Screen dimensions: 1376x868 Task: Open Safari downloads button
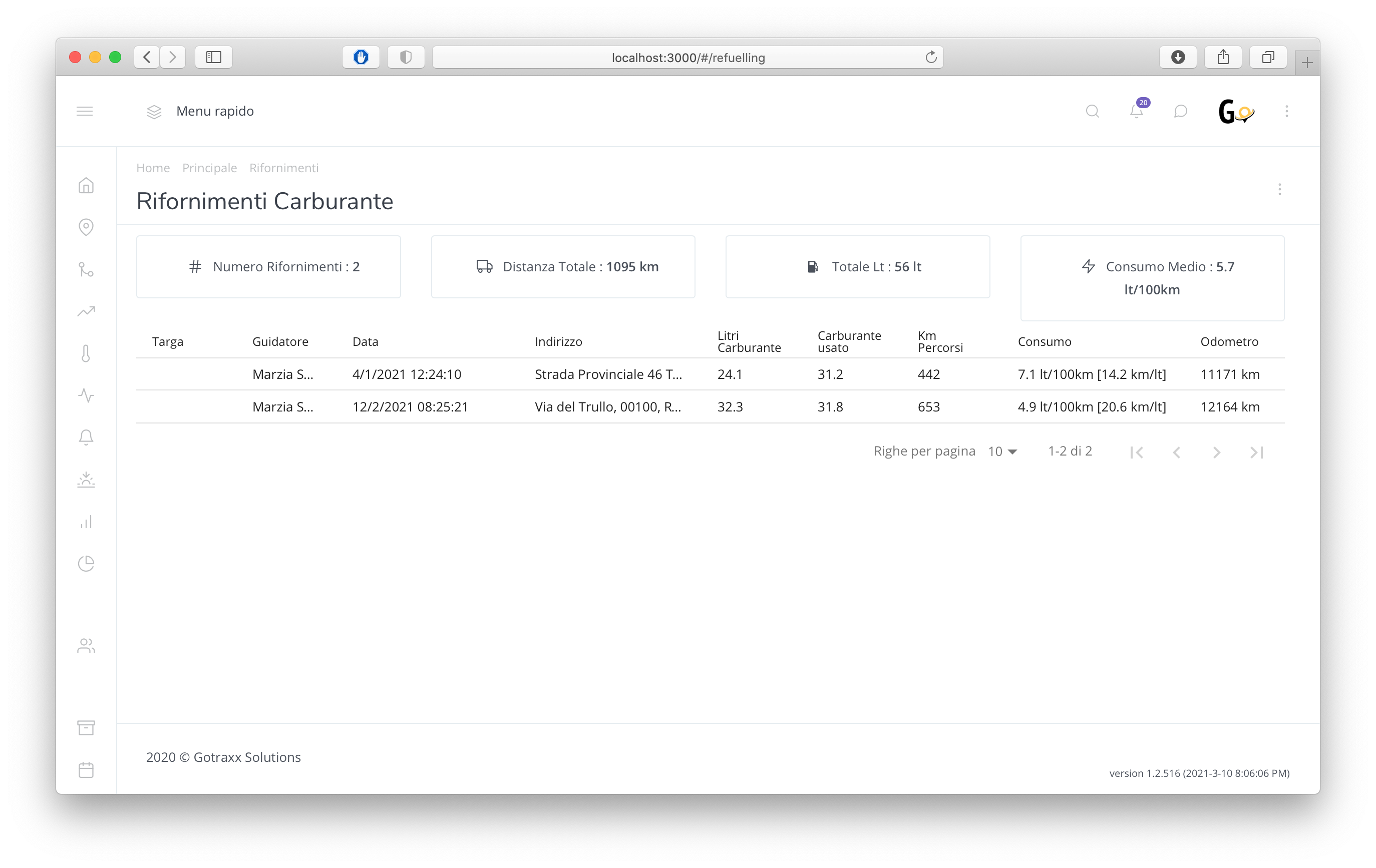coord(1178,57)
